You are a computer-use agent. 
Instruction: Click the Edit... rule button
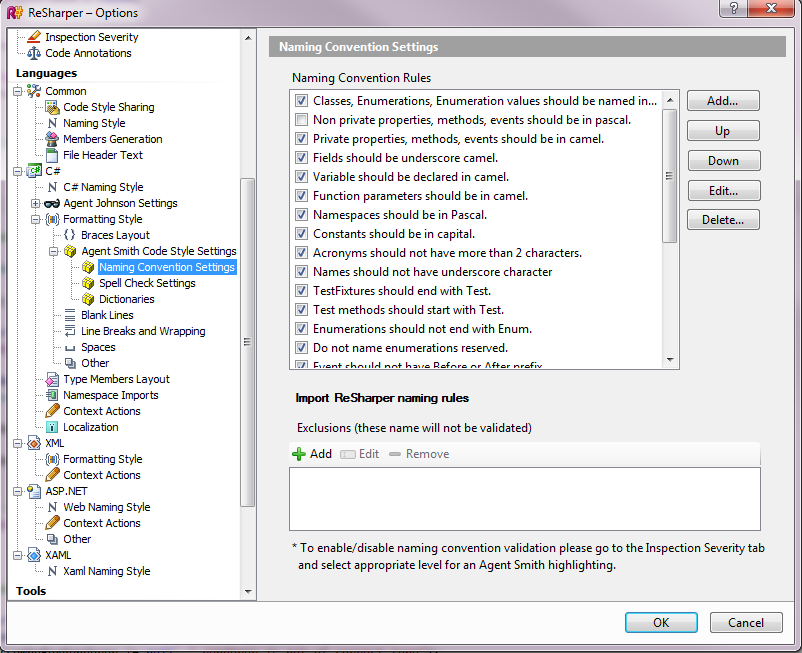[723, 191]
